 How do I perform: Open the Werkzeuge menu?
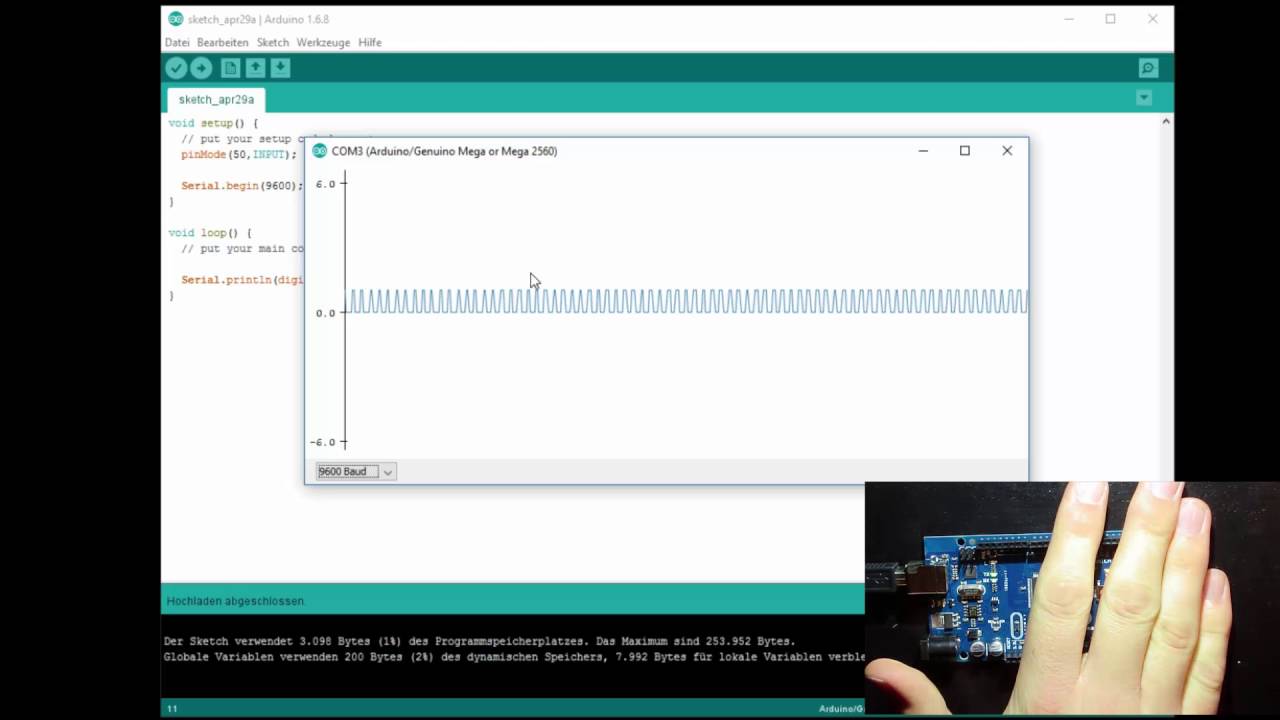pos(323,43)
